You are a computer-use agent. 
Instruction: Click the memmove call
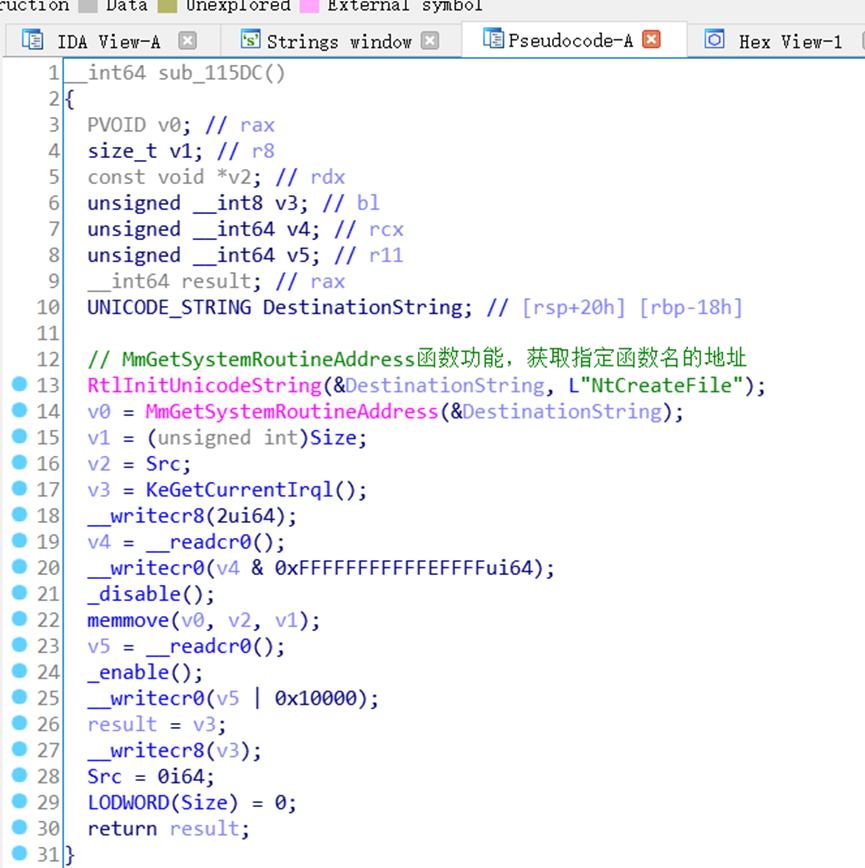128,621
